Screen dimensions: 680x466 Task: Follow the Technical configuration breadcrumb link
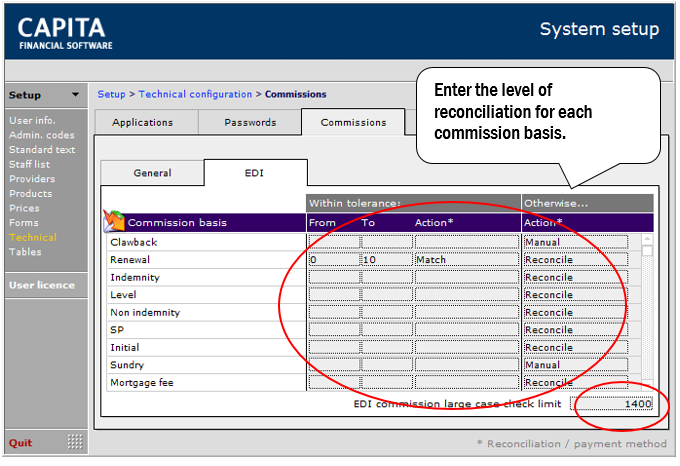(195, 94)
